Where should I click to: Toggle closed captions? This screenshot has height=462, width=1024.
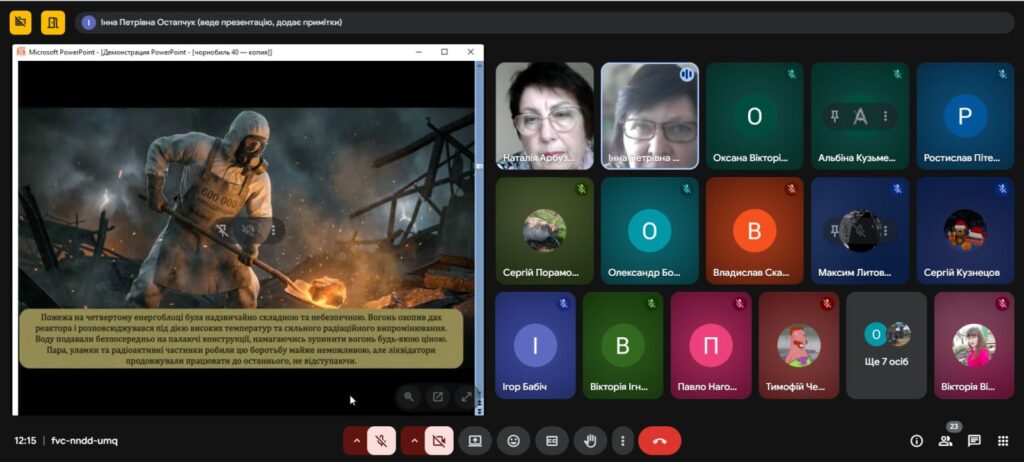[551, 440]
